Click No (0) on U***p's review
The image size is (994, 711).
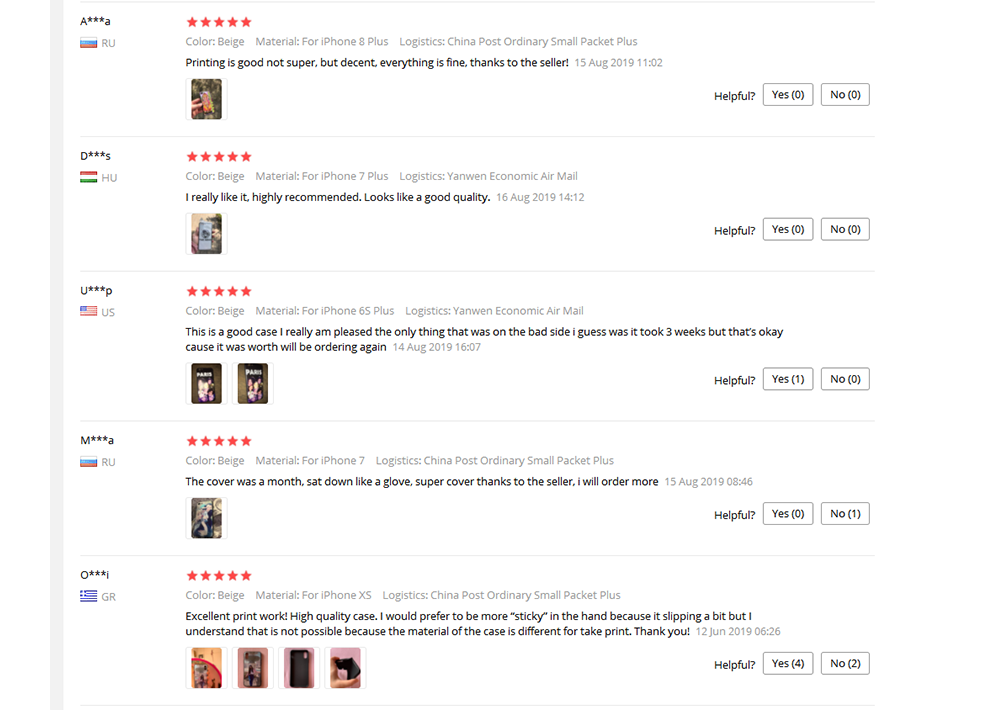pos(845,379)
